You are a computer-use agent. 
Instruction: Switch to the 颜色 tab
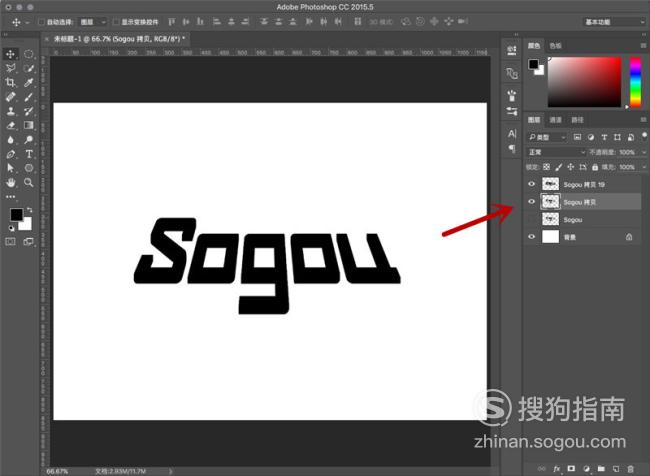point(534,46)
